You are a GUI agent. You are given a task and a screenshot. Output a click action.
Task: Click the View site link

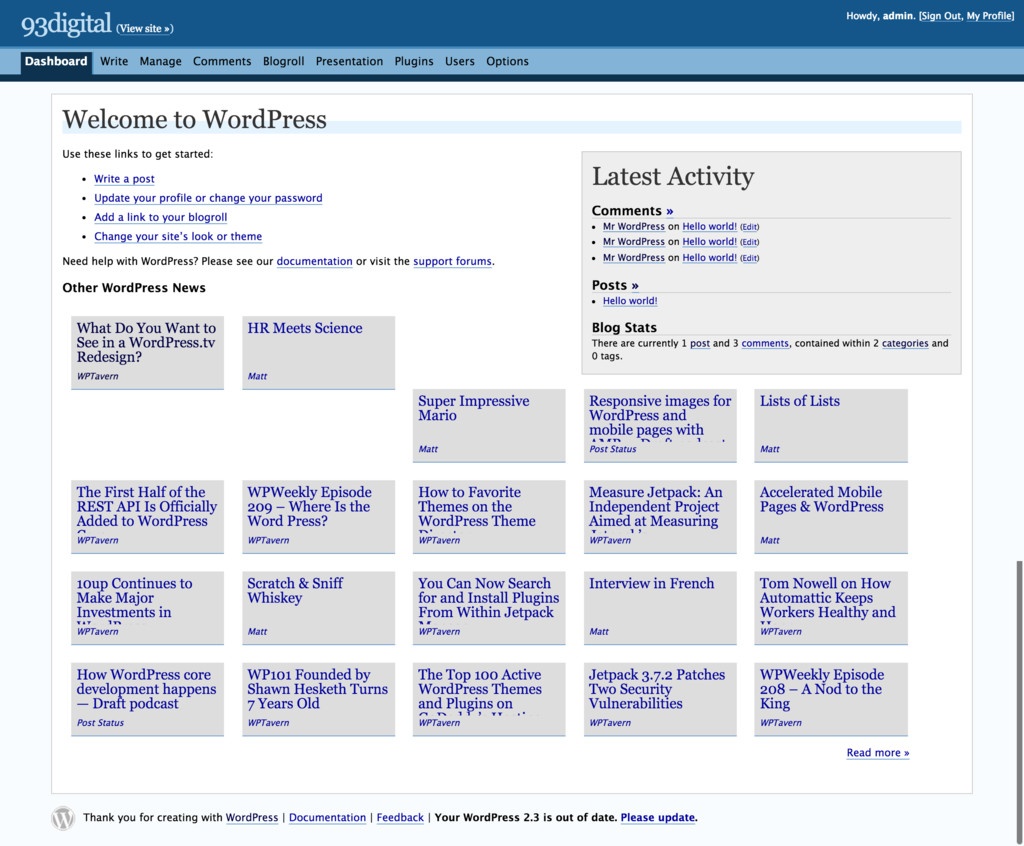[145, 29]
